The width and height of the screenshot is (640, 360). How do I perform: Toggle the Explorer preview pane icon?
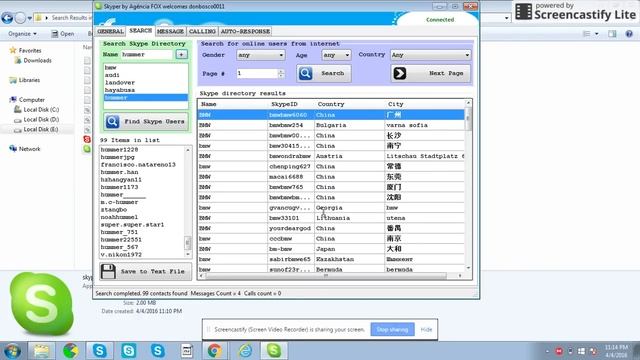(612, 34)
